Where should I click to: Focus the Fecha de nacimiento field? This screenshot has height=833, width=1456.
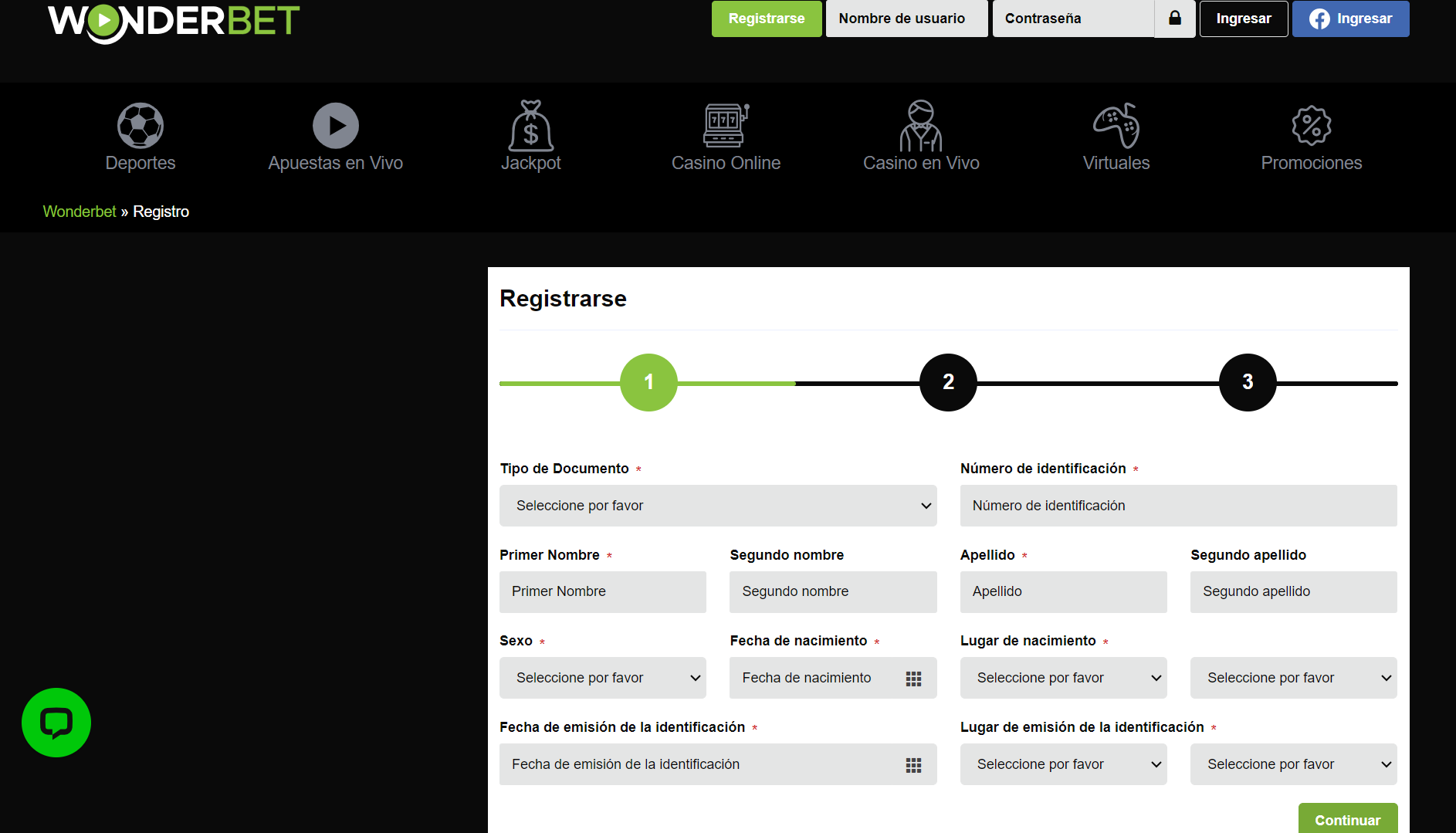833,678
